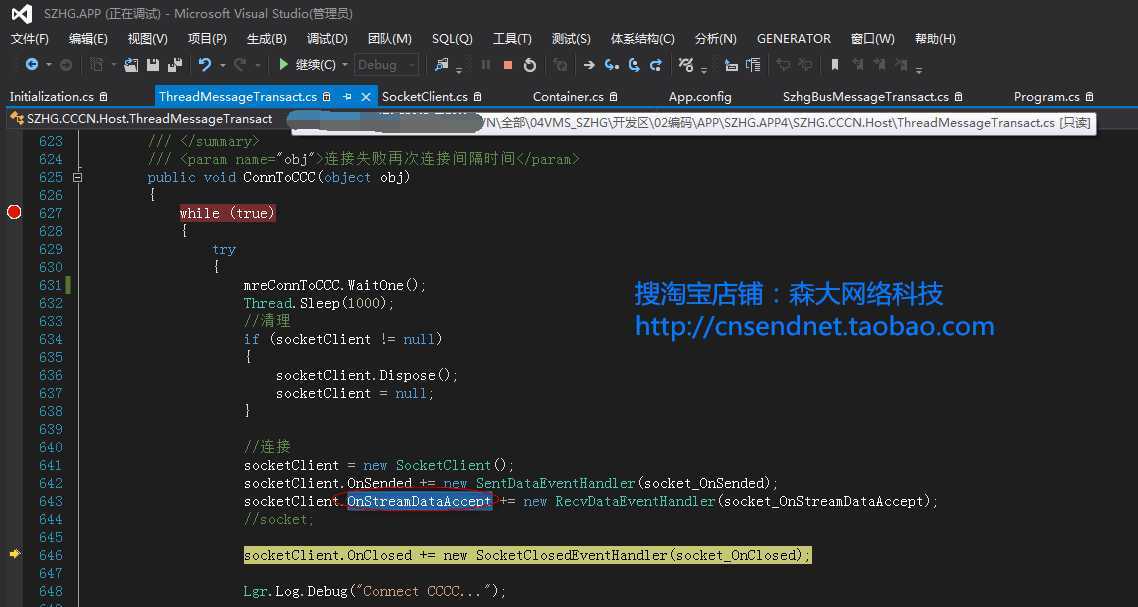This screenshot has width=1138, height=607.
Task: Click the Toggle Bookmark icon
Action: [x=835, y=65]
